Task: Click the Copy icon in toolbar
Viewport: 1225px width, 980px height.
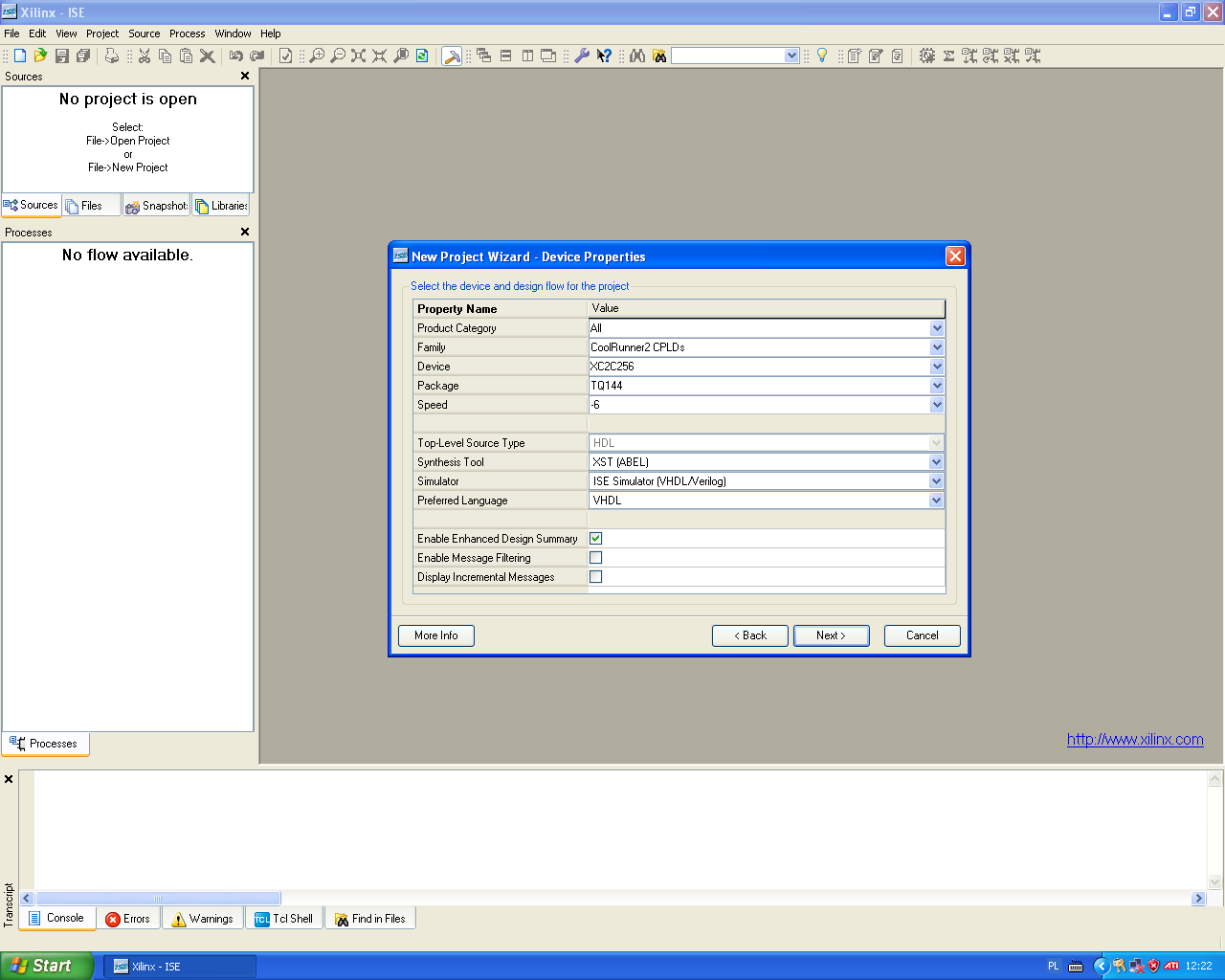Action: click(x=165, y=56)
